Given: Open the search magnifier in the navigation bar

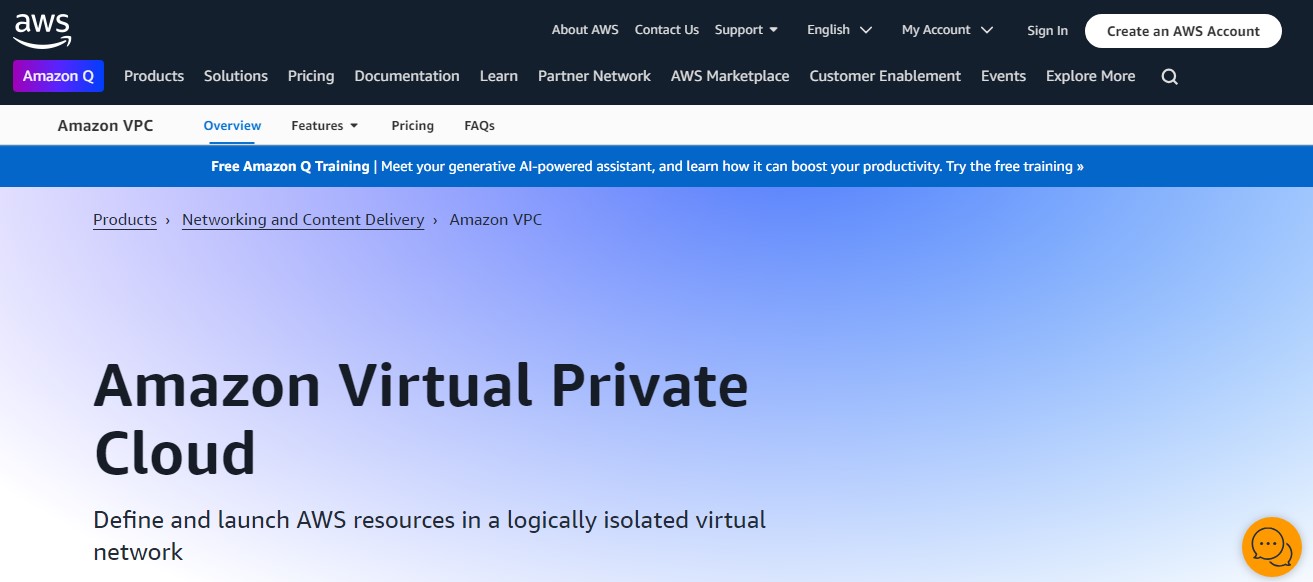Looking at the screenshot, I should [x=1168, y=76].
